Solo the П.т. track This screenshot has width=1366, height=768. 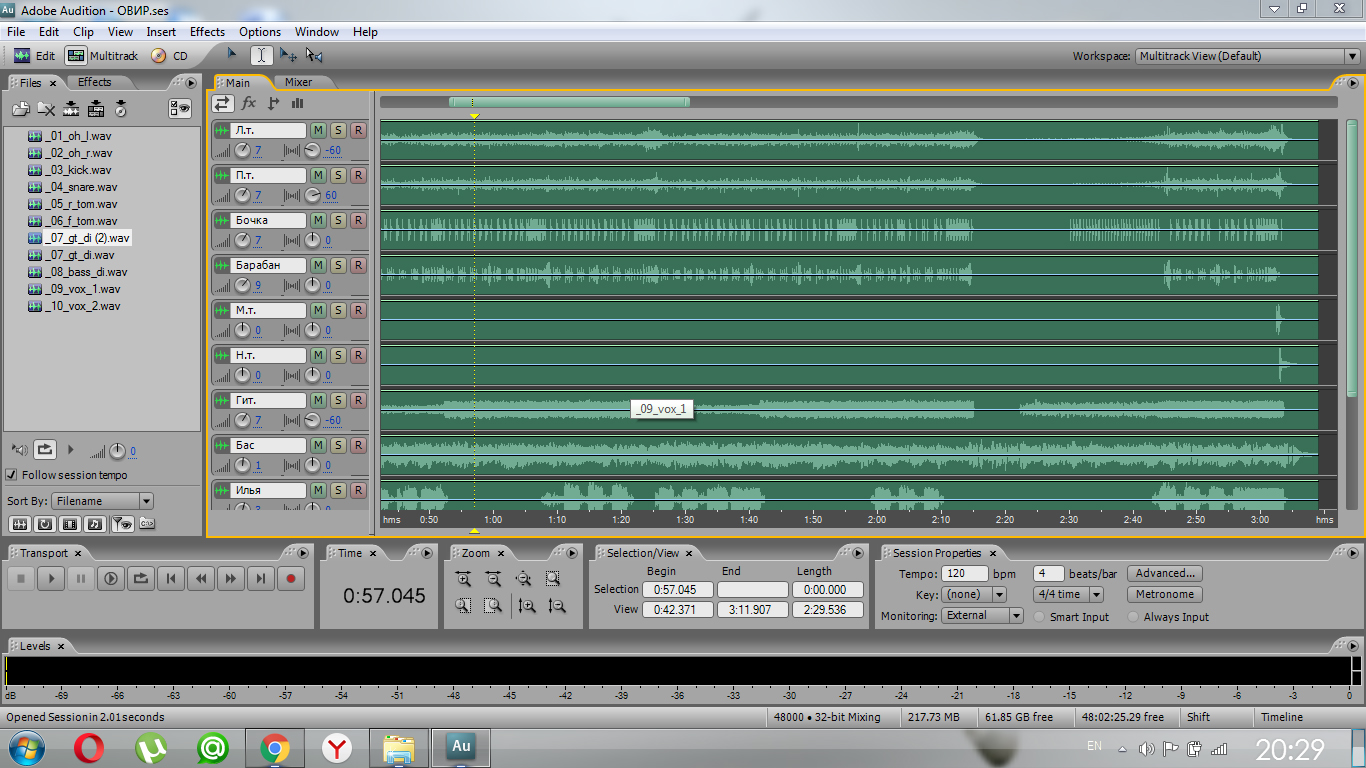tap(338, 175)
